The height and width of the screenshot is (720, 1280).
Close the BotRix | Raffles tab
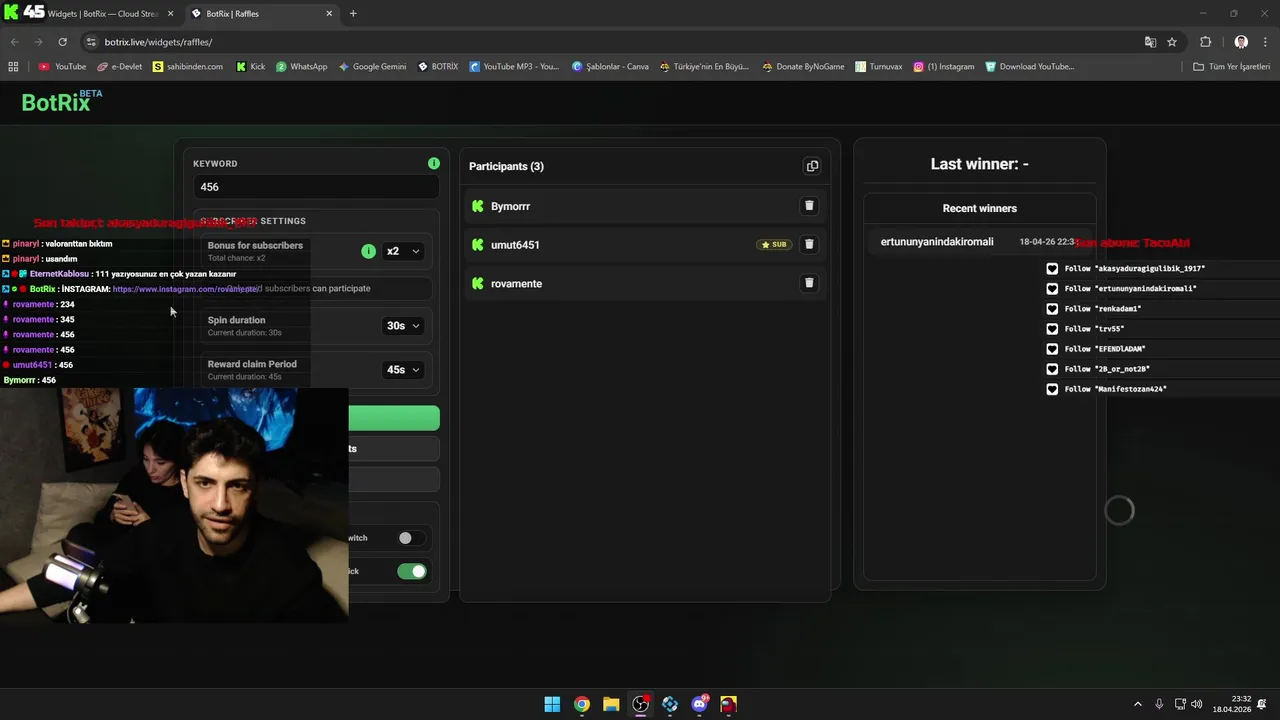point(329,14)
